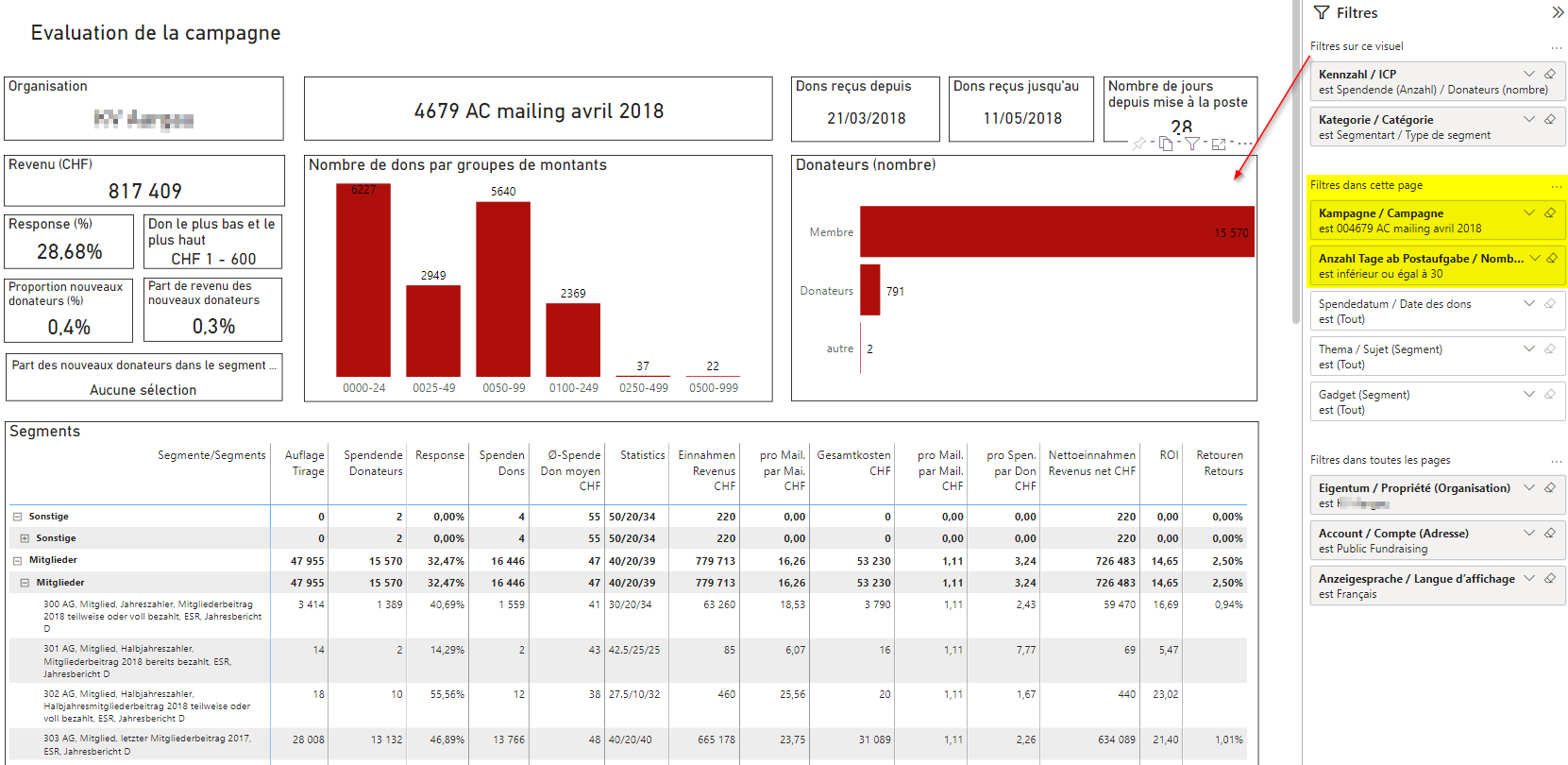Collapse the Filtres pane with double arrow

(x=1557, y=12)
